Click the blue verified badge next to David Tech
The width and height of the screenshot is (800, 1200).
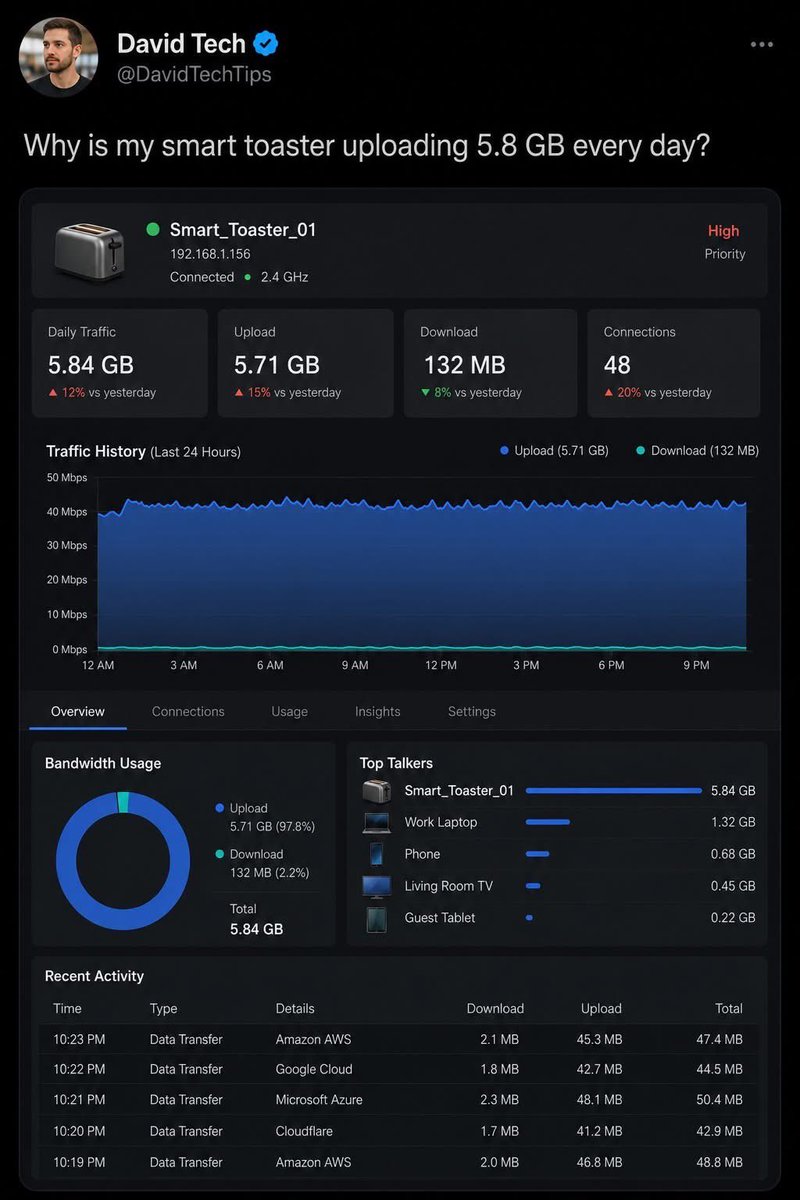pos(266,43)
